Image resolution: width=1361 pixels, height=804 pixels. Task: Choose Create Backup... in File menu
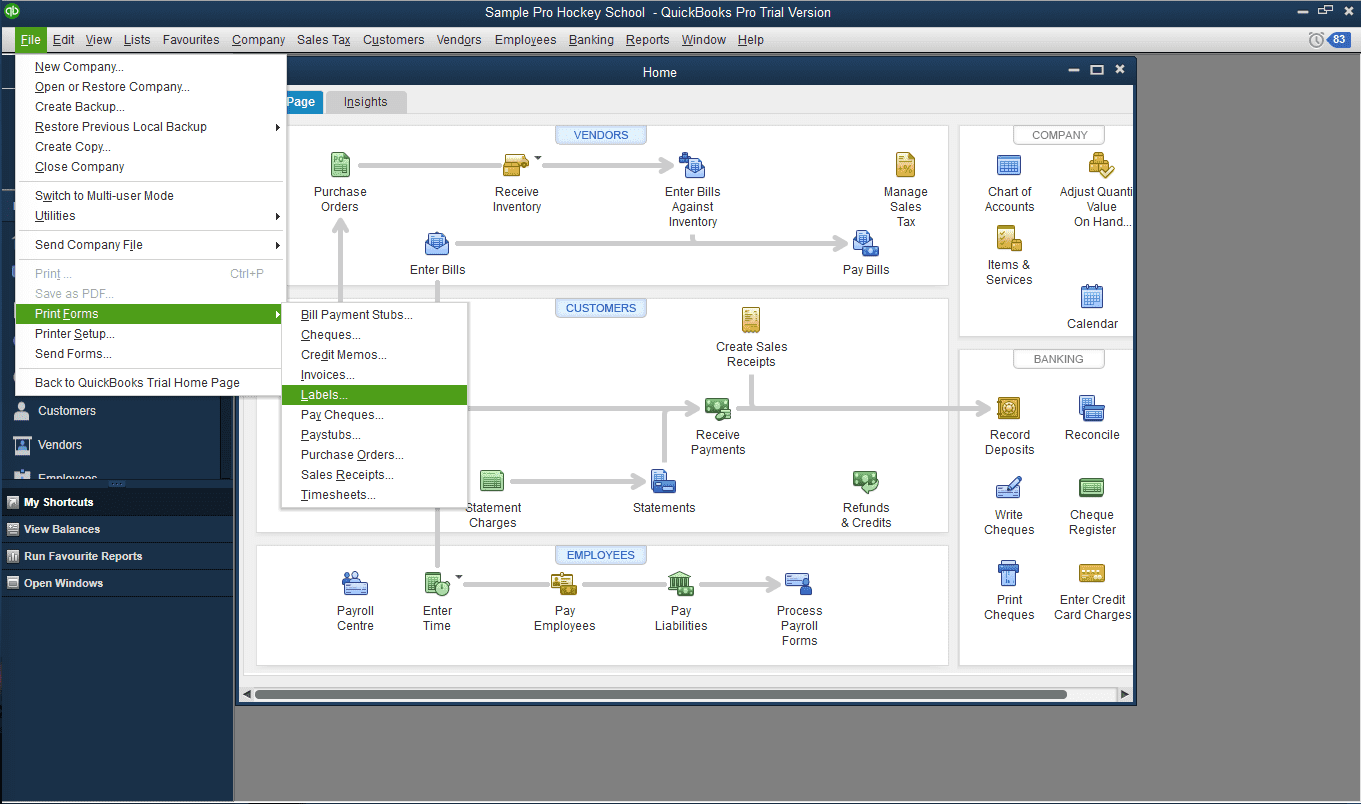[151, 107]
